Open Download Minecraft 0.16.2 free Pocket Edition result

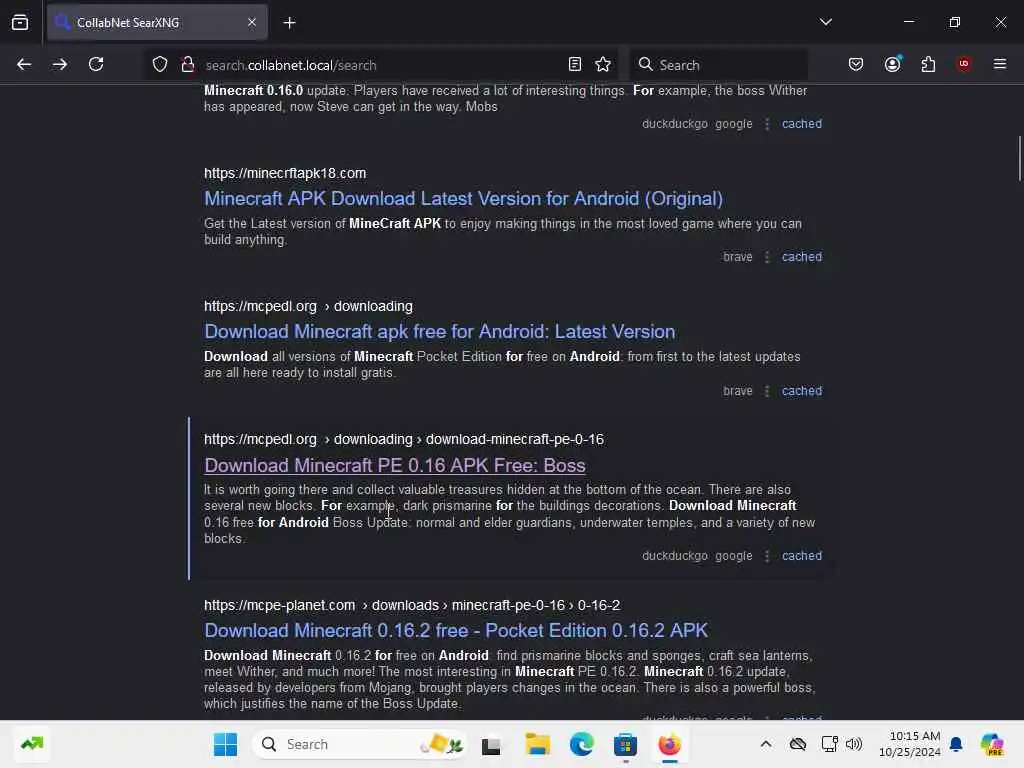(456, 631)
